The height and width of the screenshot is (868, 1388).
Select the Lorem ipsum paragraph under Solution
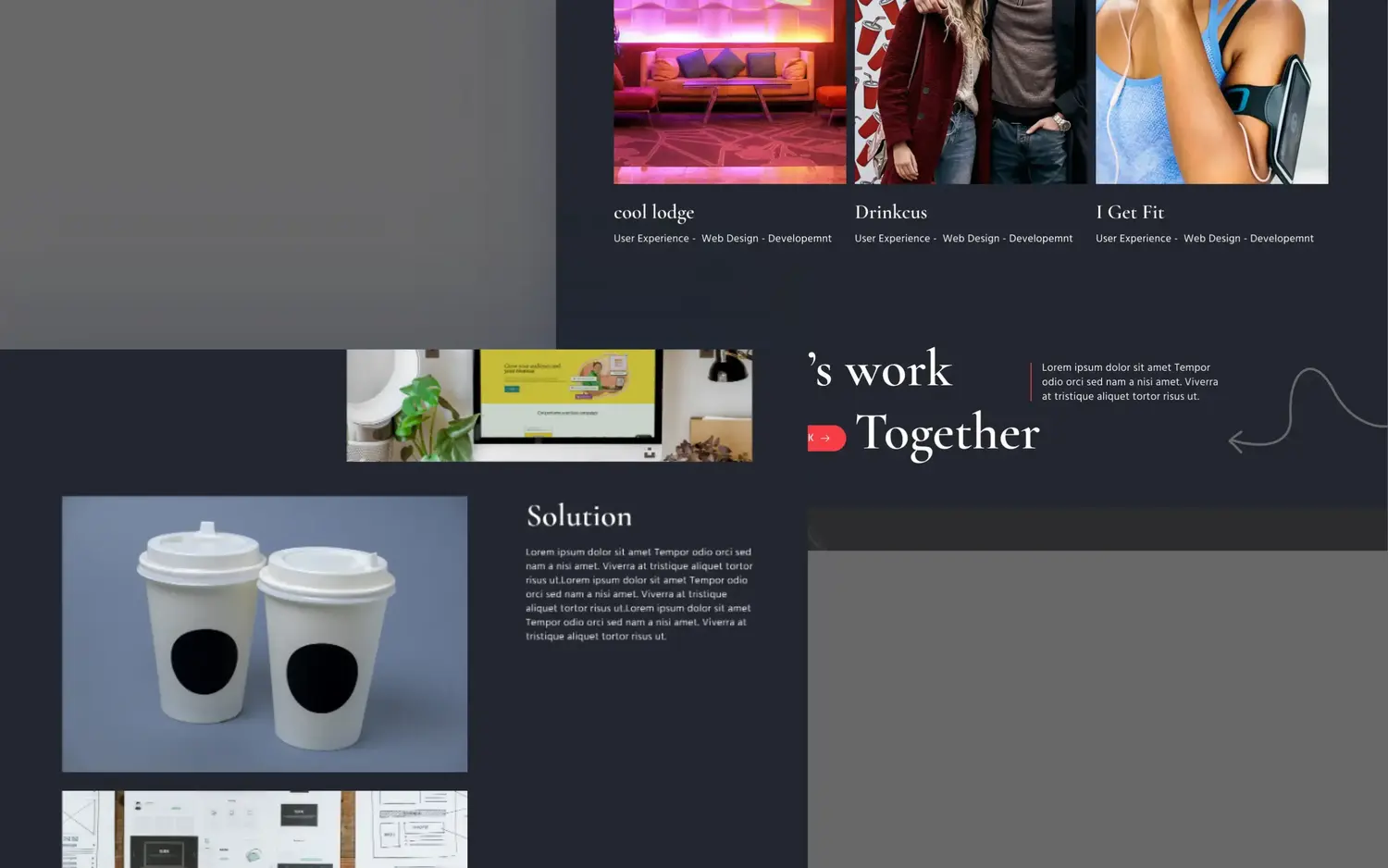pos(638,593)
